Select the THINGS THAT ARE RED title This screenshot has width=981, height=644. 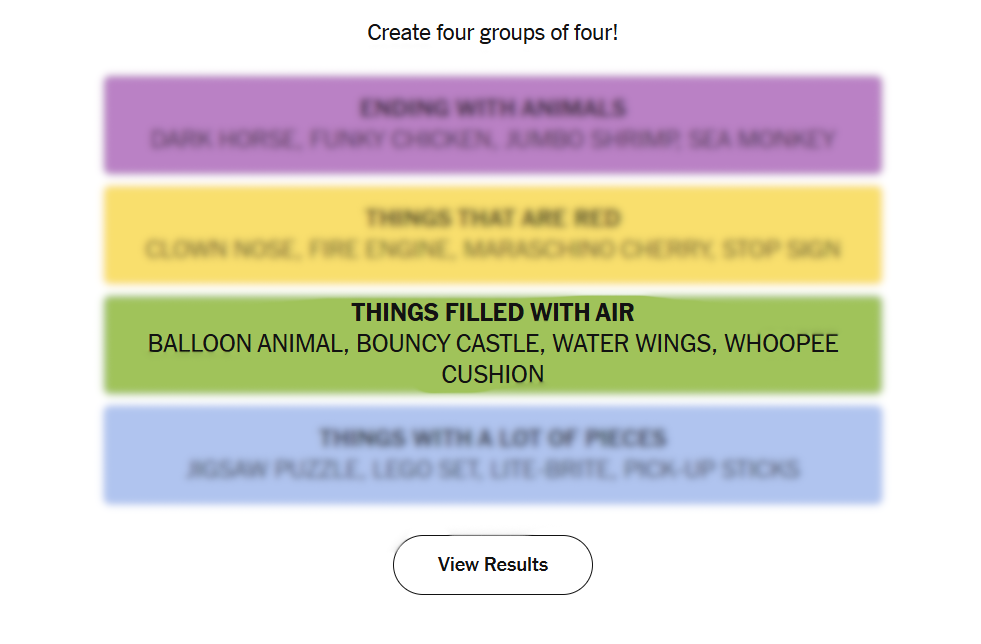492,218
